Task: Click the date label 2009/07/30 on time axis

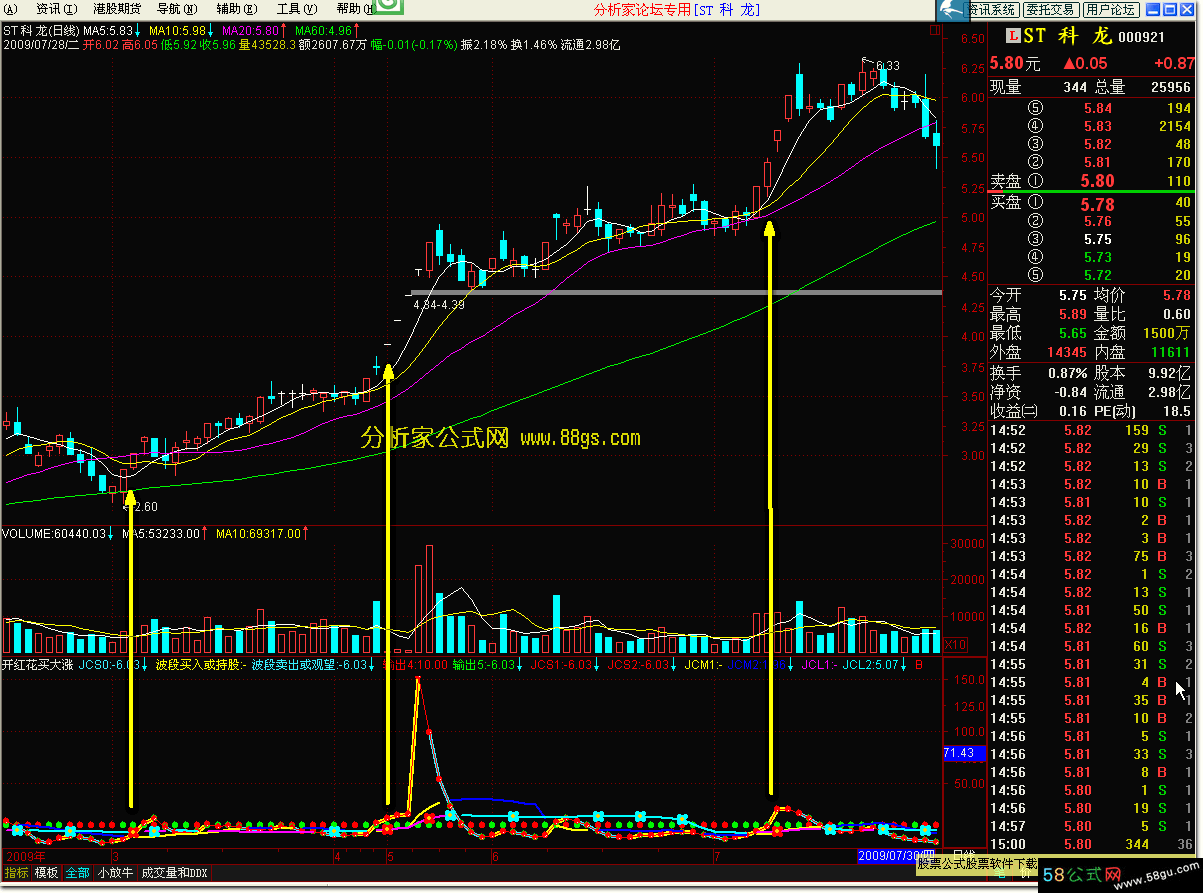Action: (x=898, y=857)
